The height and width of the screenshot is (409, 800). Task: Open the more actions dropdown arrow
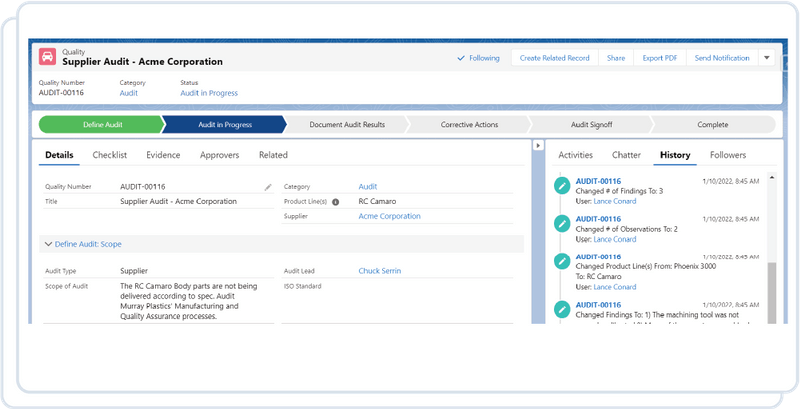pos(766,58)
